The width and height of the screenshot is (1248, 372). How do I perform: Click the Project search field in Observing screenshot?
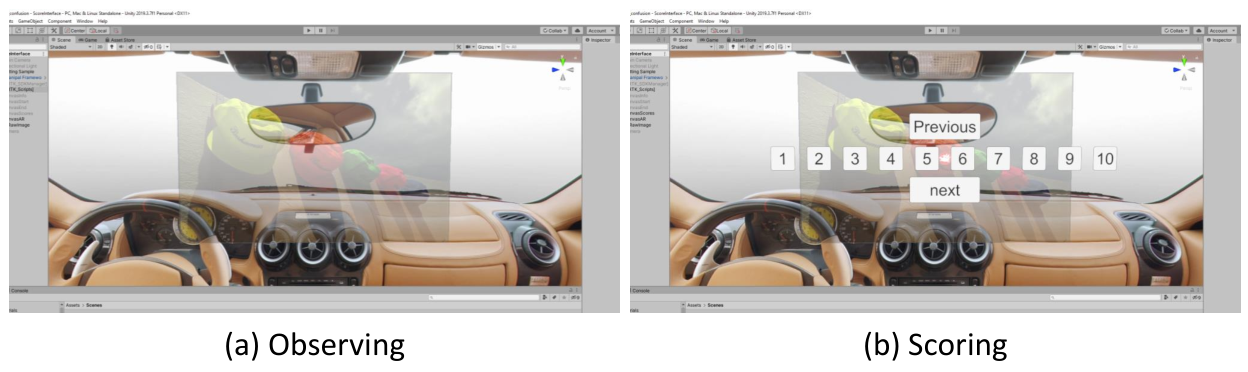(x=484, y=297)
